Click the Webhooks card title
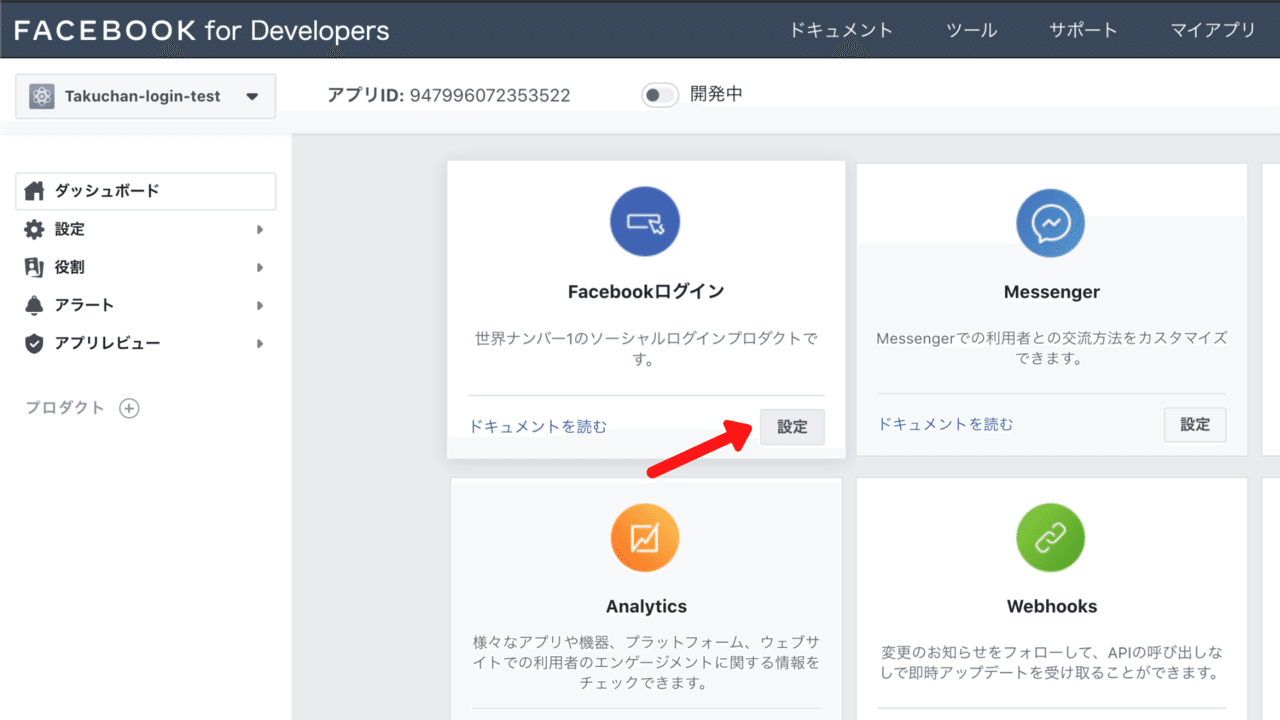1280x720 pixels. (x=1051, y=606)
